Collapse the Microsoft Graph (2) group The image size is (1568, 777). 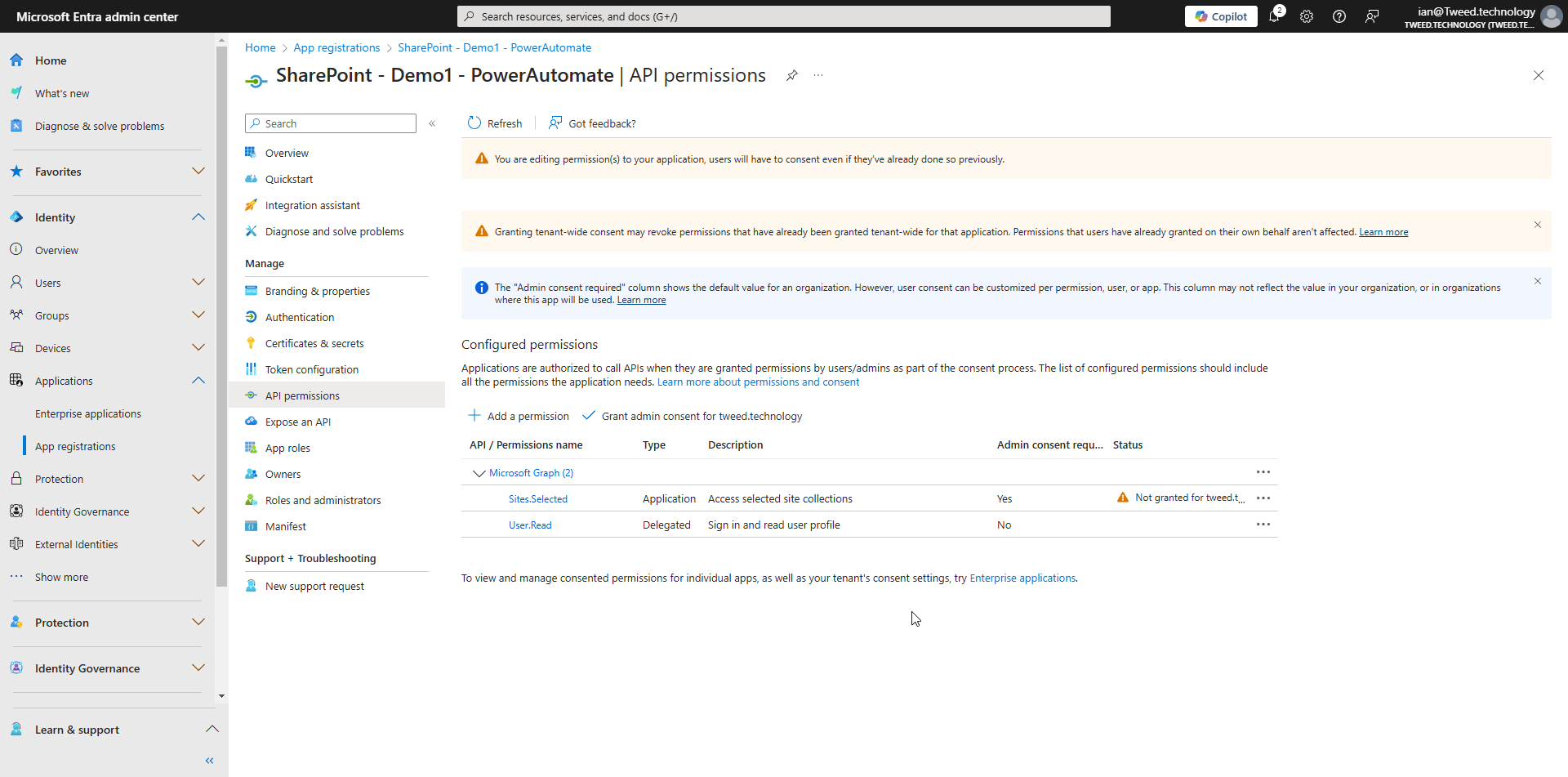pos(478,472)
